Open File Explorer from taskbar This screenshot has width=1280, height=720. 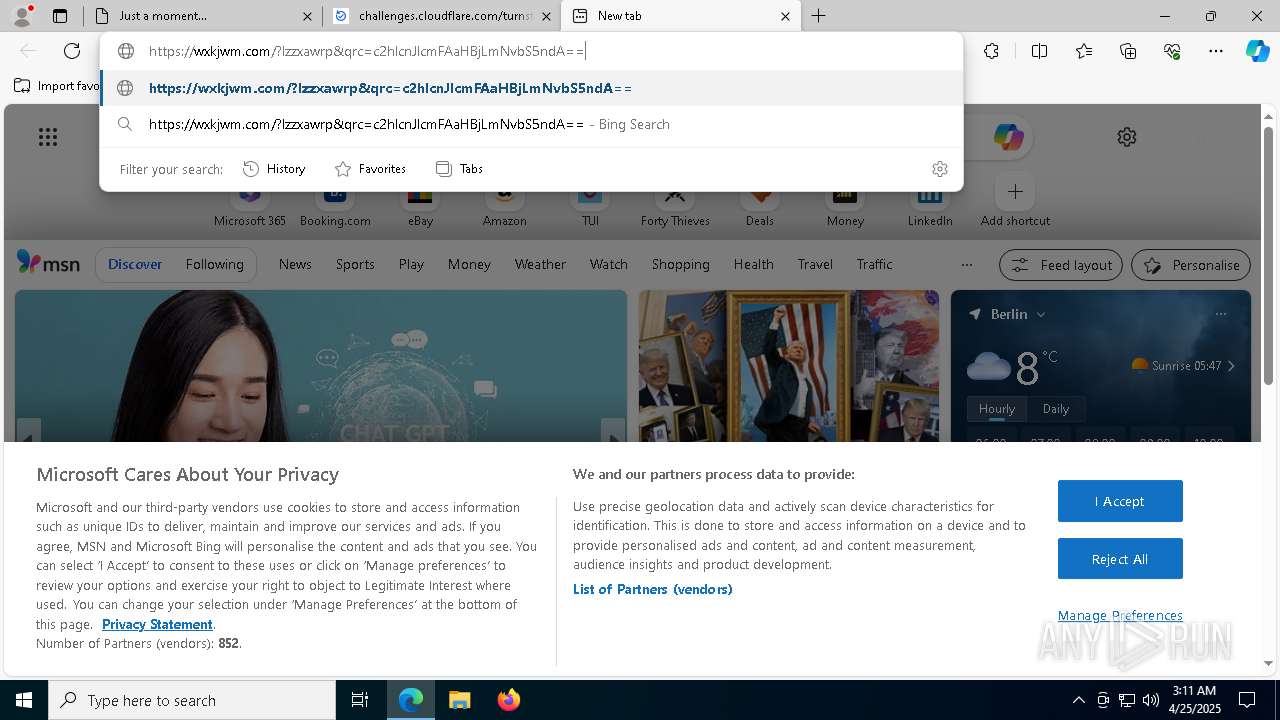coord(459,700)
